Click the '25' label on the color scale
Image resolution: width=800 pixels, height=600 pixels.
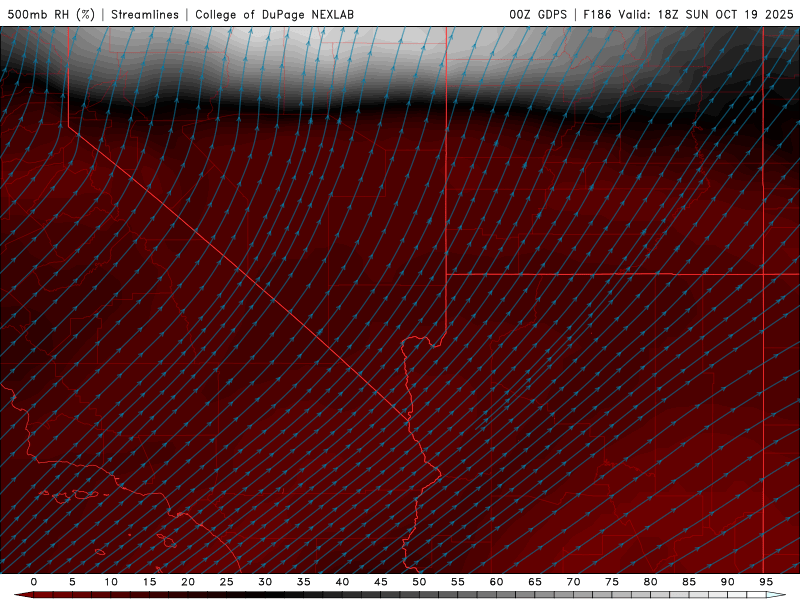pos(226,582)
